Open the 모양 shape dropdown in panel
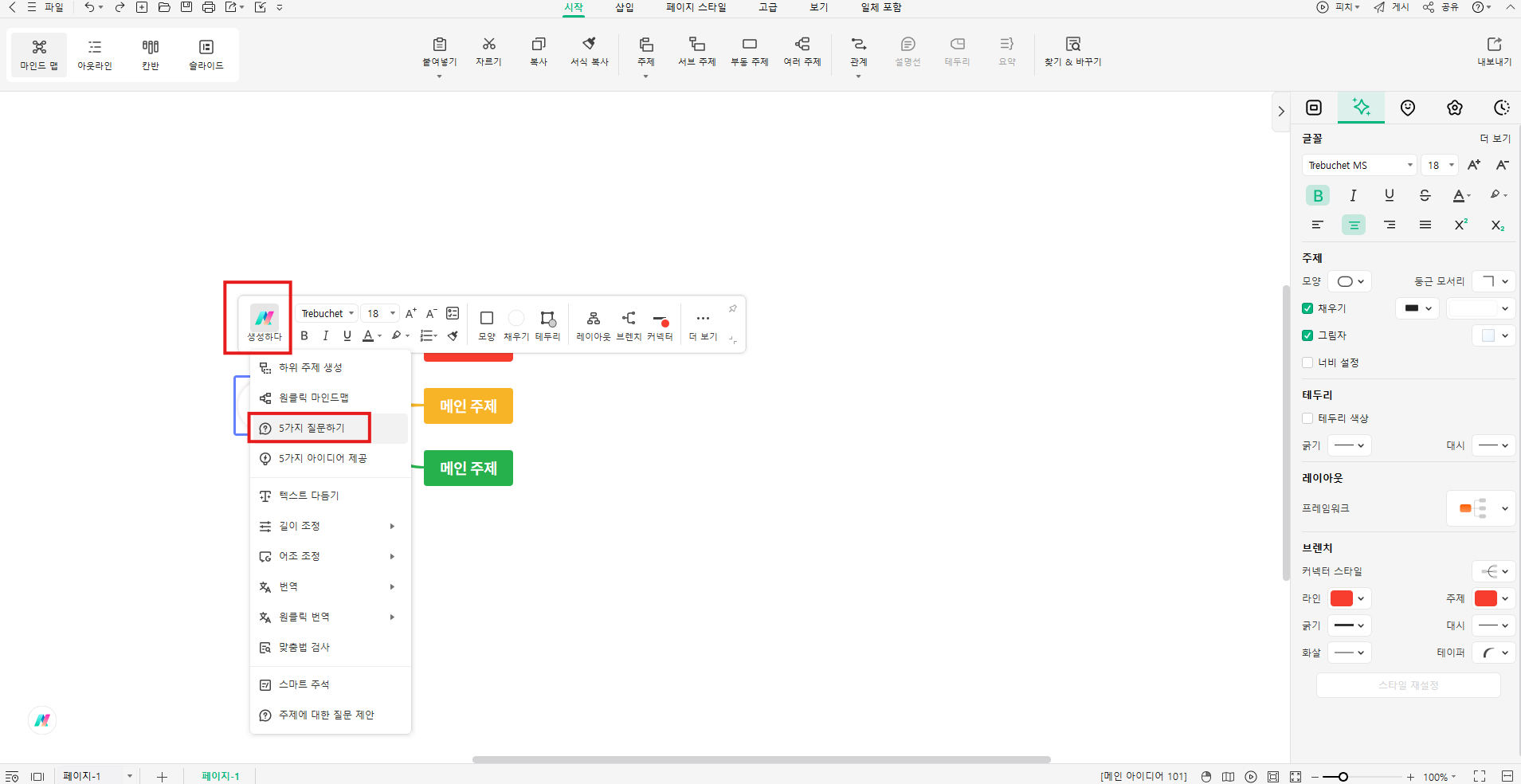Image resolution: width=1521 pixels, height=784 pixels. coord(1350,281)
